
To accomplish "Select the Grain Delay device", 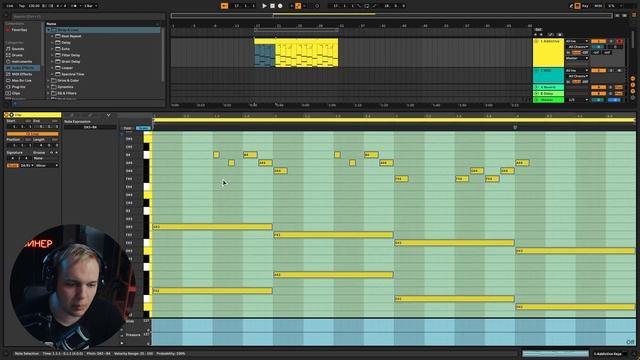I will point(71,62).
